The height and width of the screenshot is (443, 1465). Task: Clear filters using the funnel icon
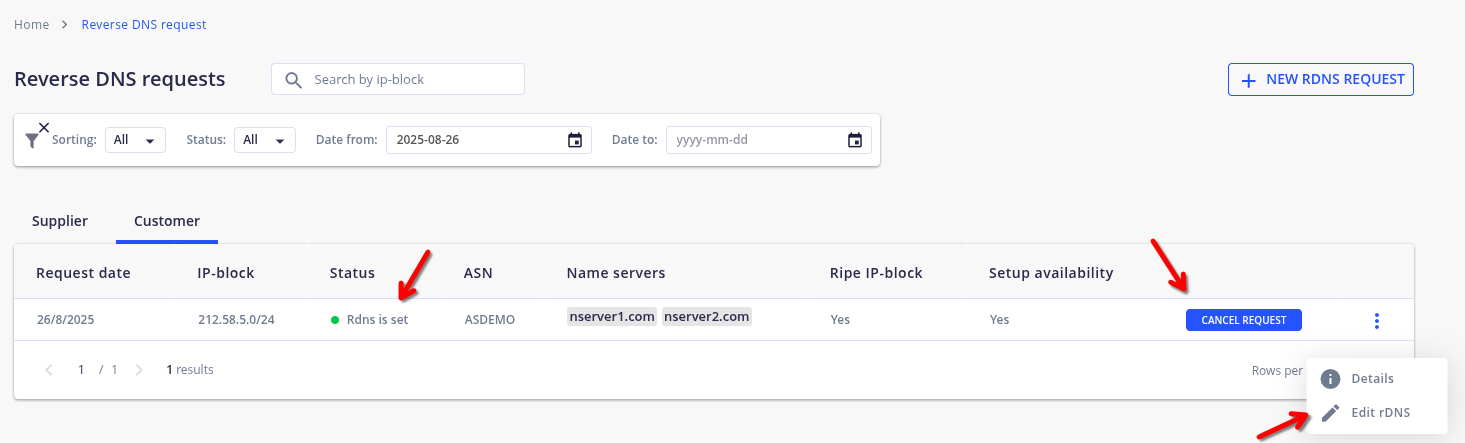click(x=36, y=136)
